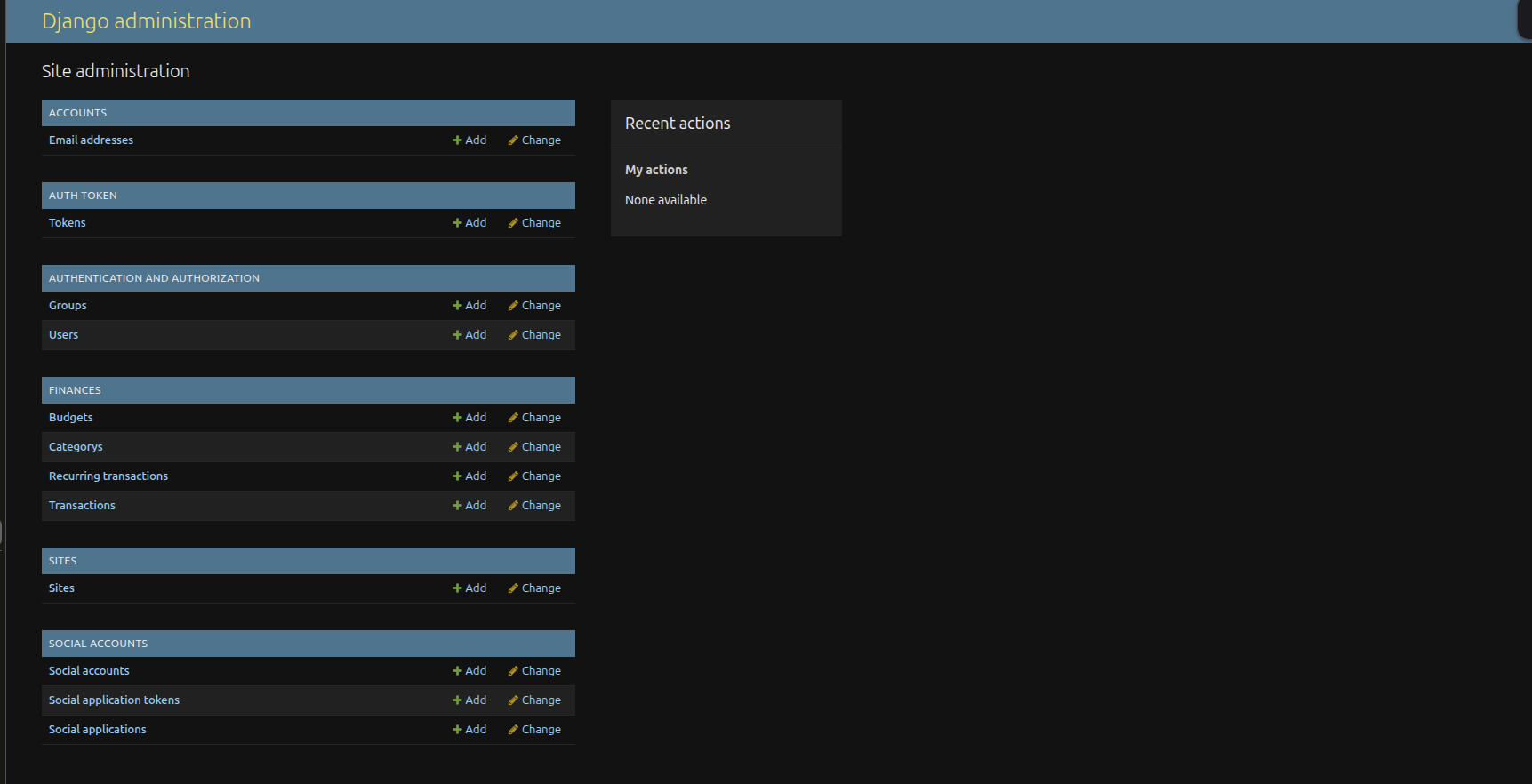Image resolution: width=1532 pixels, height=784 pixels.
Task: Click the 'Recent actions' heading
Action: tap(678, 124)
